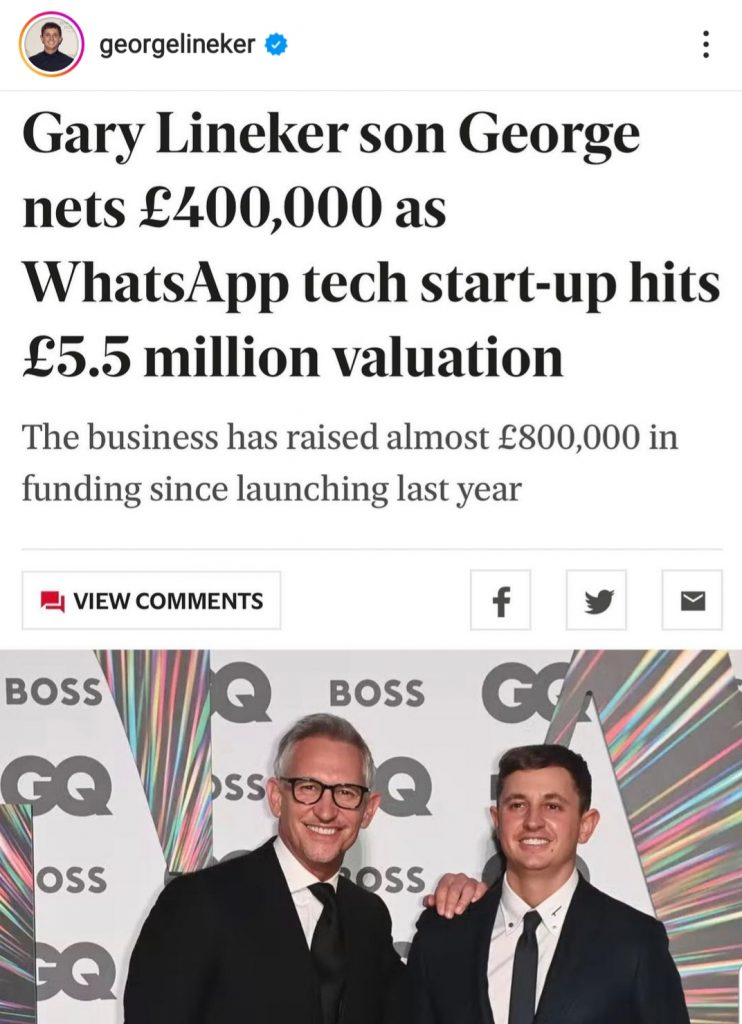Click the red speech bubble comments icon
Screen dimensions: 742x1024
tap(52, 601)
